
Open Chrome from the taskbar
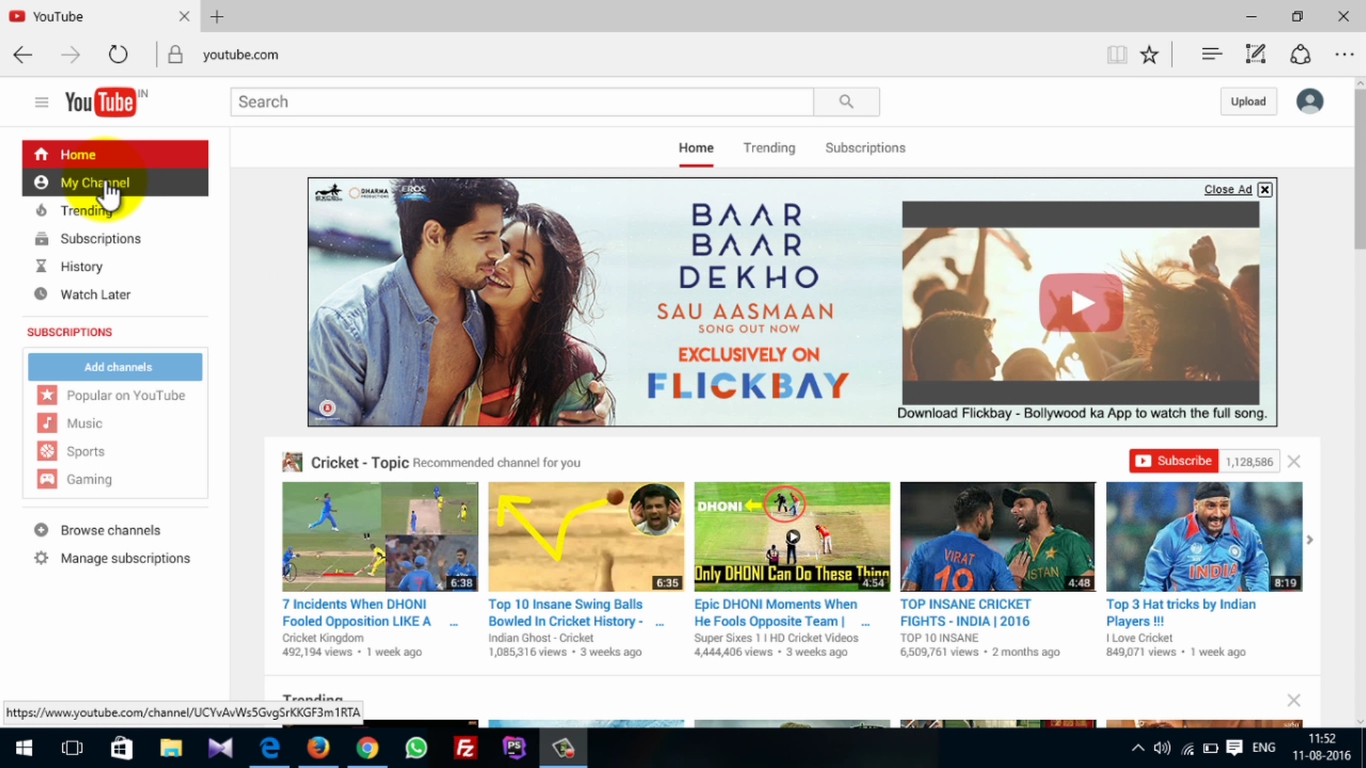tap(367, 748)
